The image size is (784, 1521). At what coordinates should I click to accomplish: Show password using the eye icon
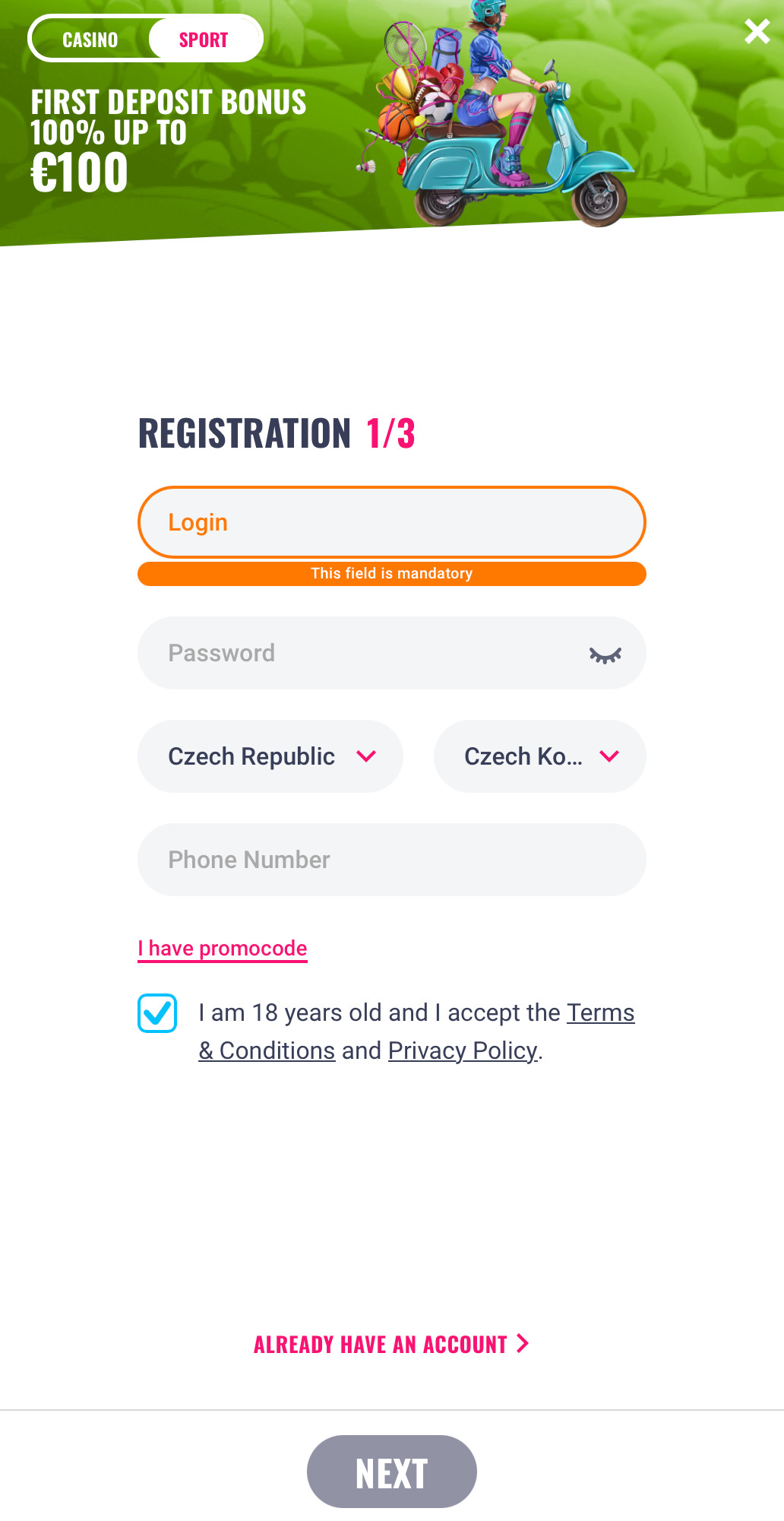point(605,654)
